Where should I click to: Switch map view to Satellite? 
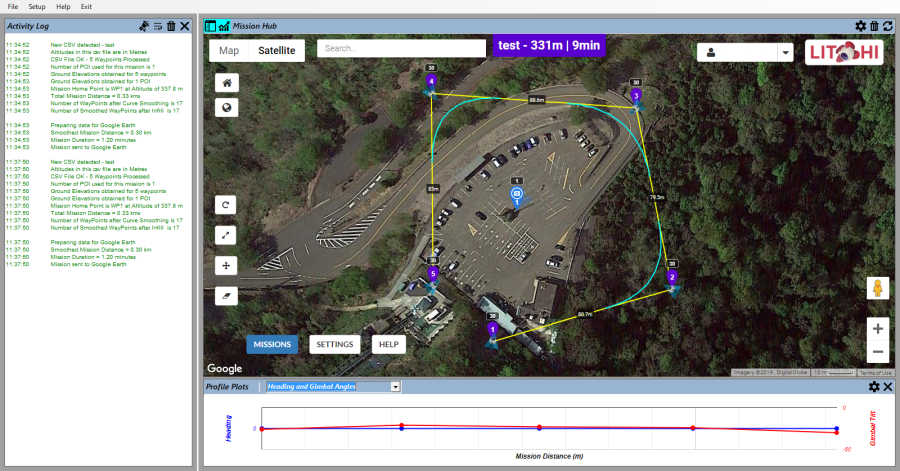click(277, 50)
